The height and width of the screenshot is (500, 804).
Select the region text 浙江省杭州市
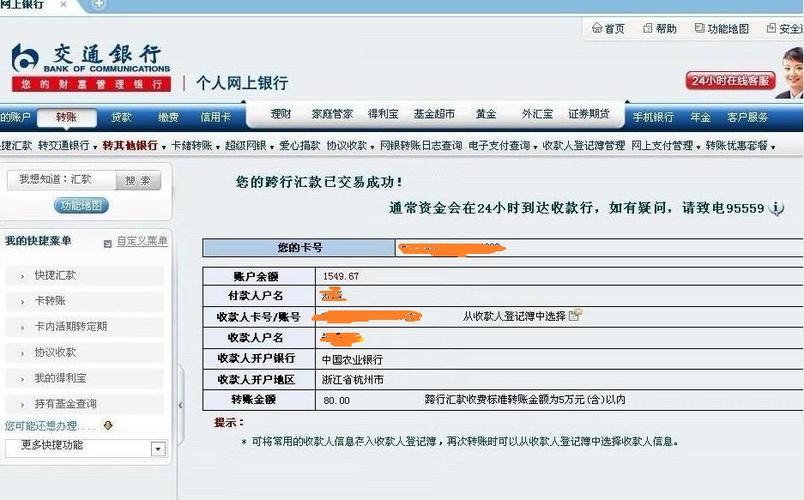352,380
